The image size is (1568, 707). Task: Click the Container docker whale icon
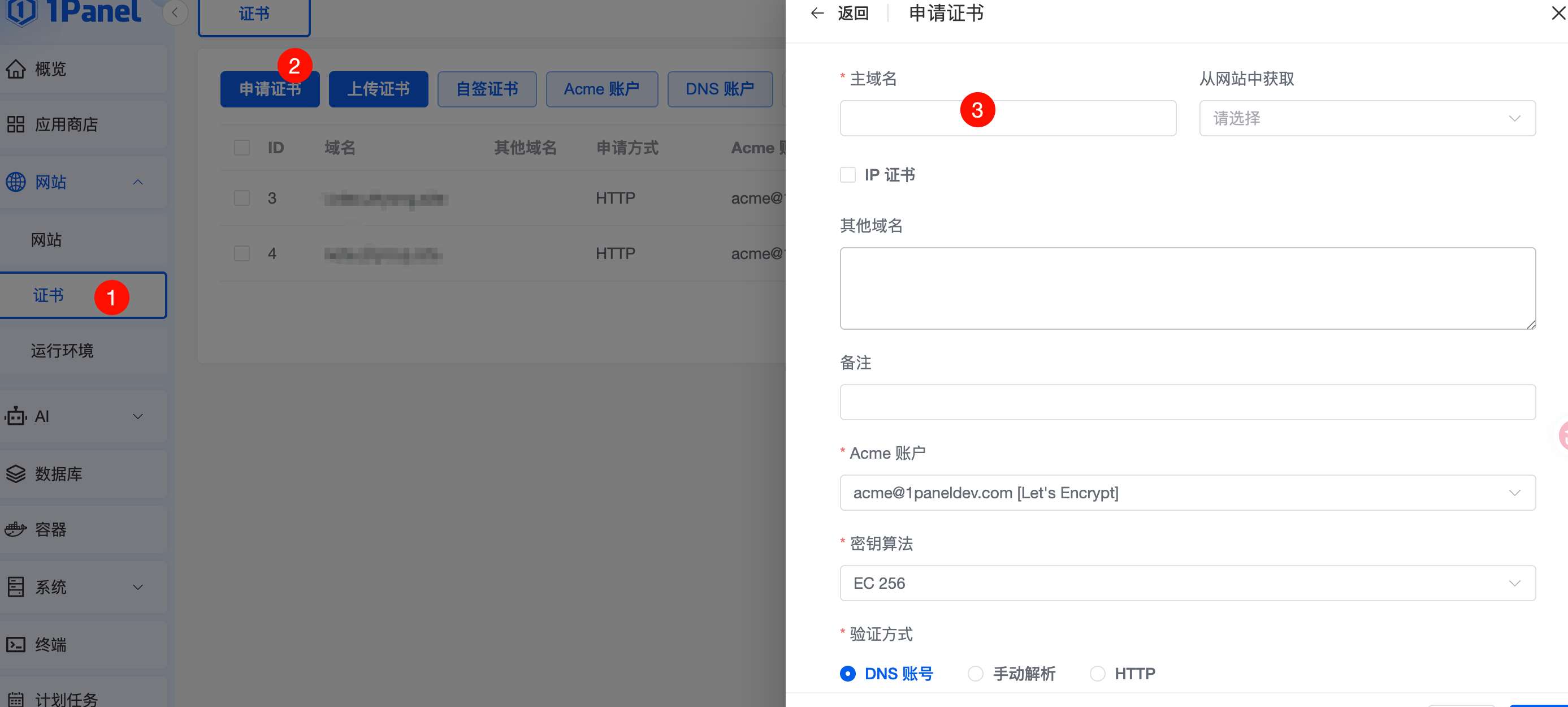(x=16, y=529)
